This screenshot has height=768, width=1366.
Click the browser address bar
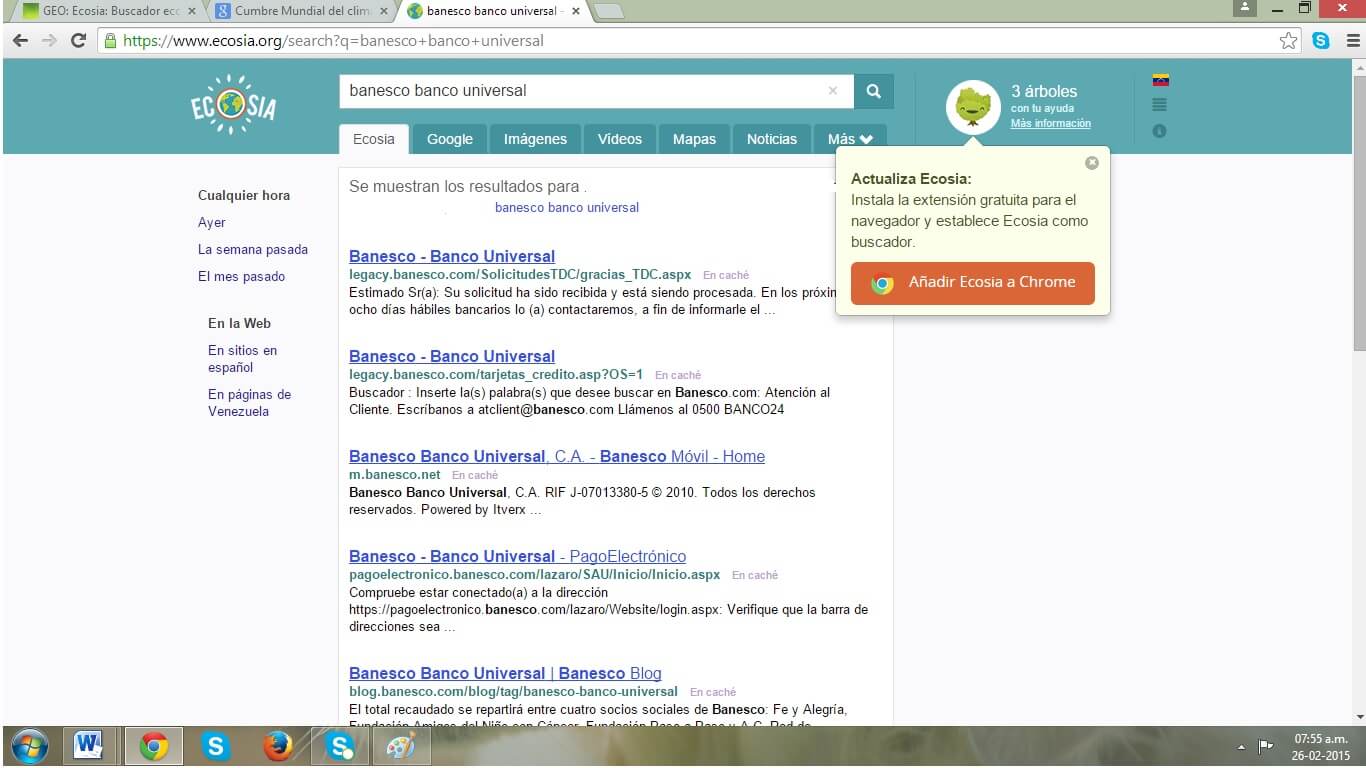pos(688,41)
